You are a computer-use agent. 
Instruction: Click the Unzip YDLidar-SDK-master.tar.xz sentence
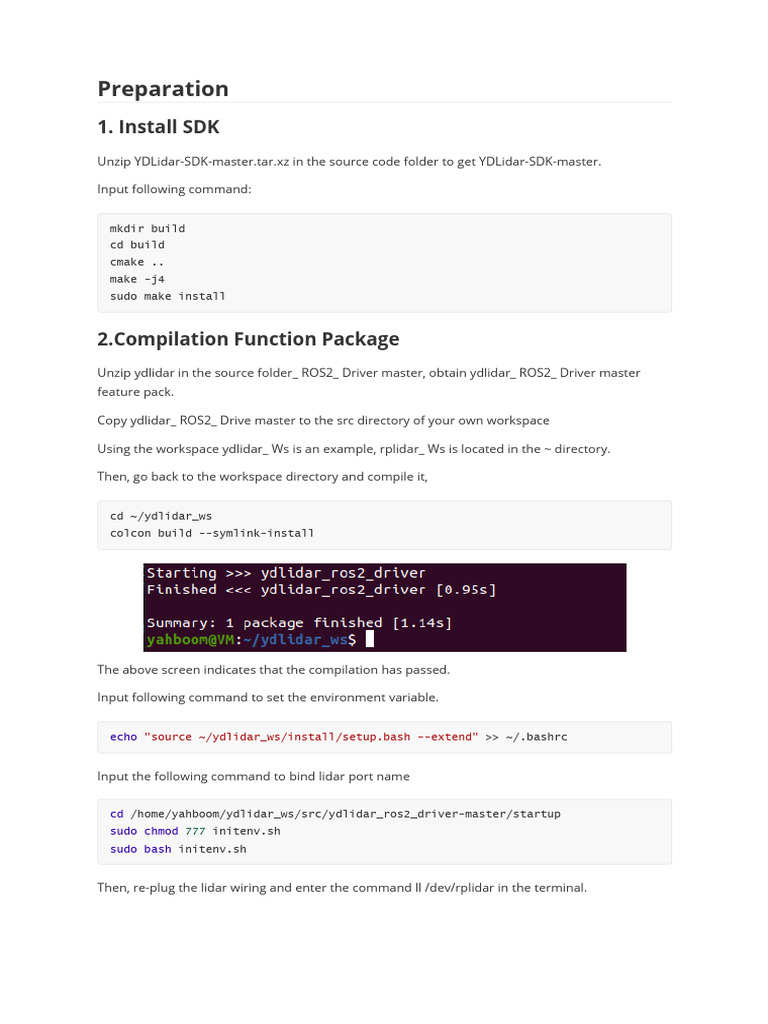coord(349,161)
